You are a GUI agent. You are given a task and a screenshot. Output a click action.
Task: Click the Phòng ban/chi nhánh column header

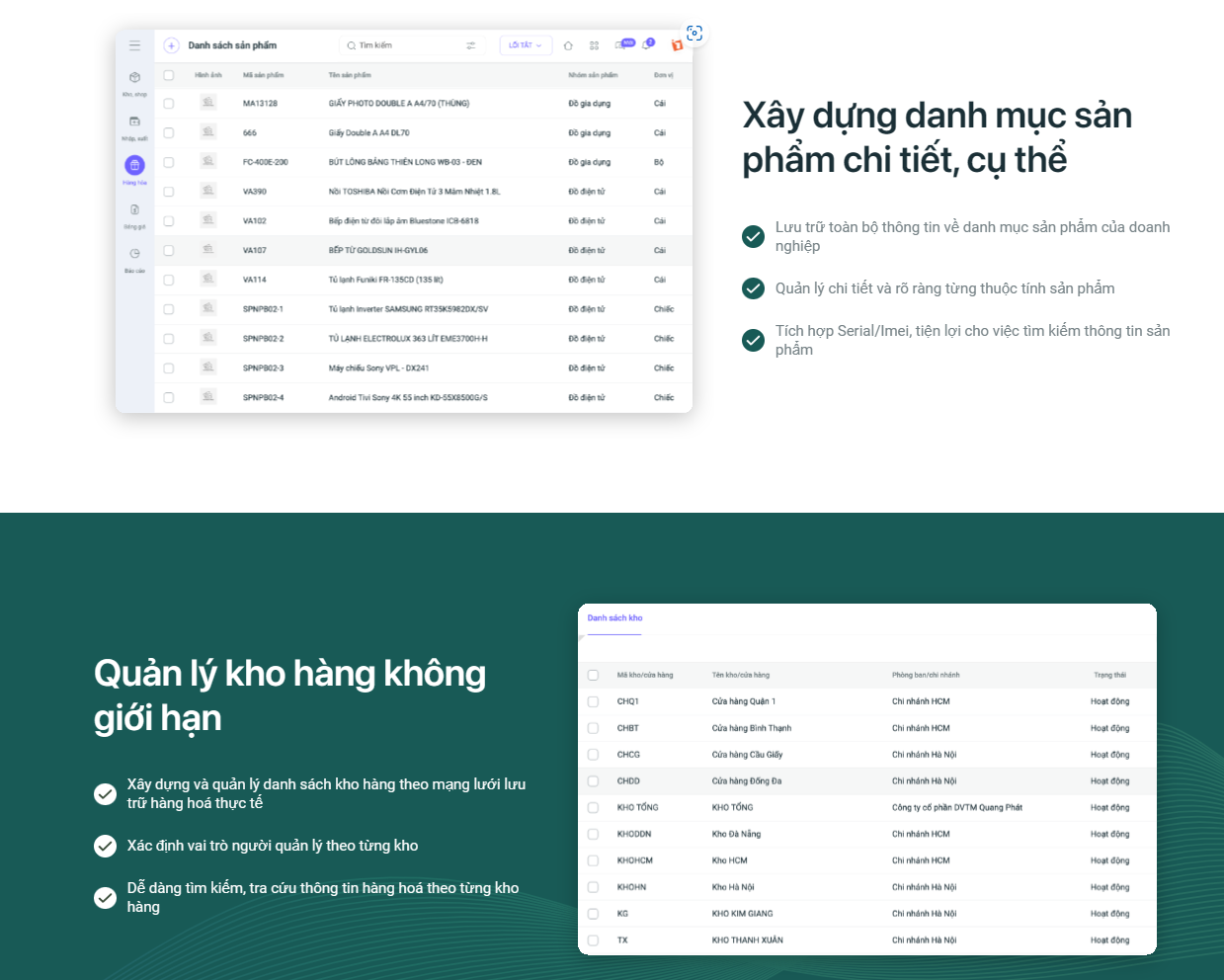click(926, 676)
